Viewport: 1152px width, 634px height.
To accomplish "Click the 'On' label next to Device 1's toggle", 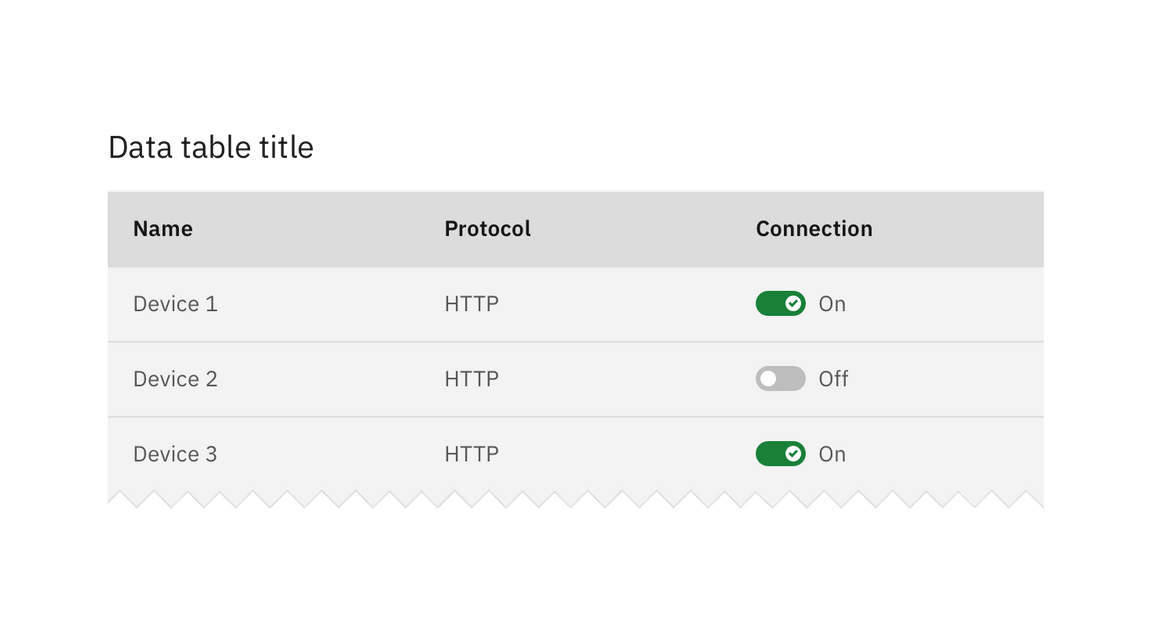I will [x=832, y=303].
